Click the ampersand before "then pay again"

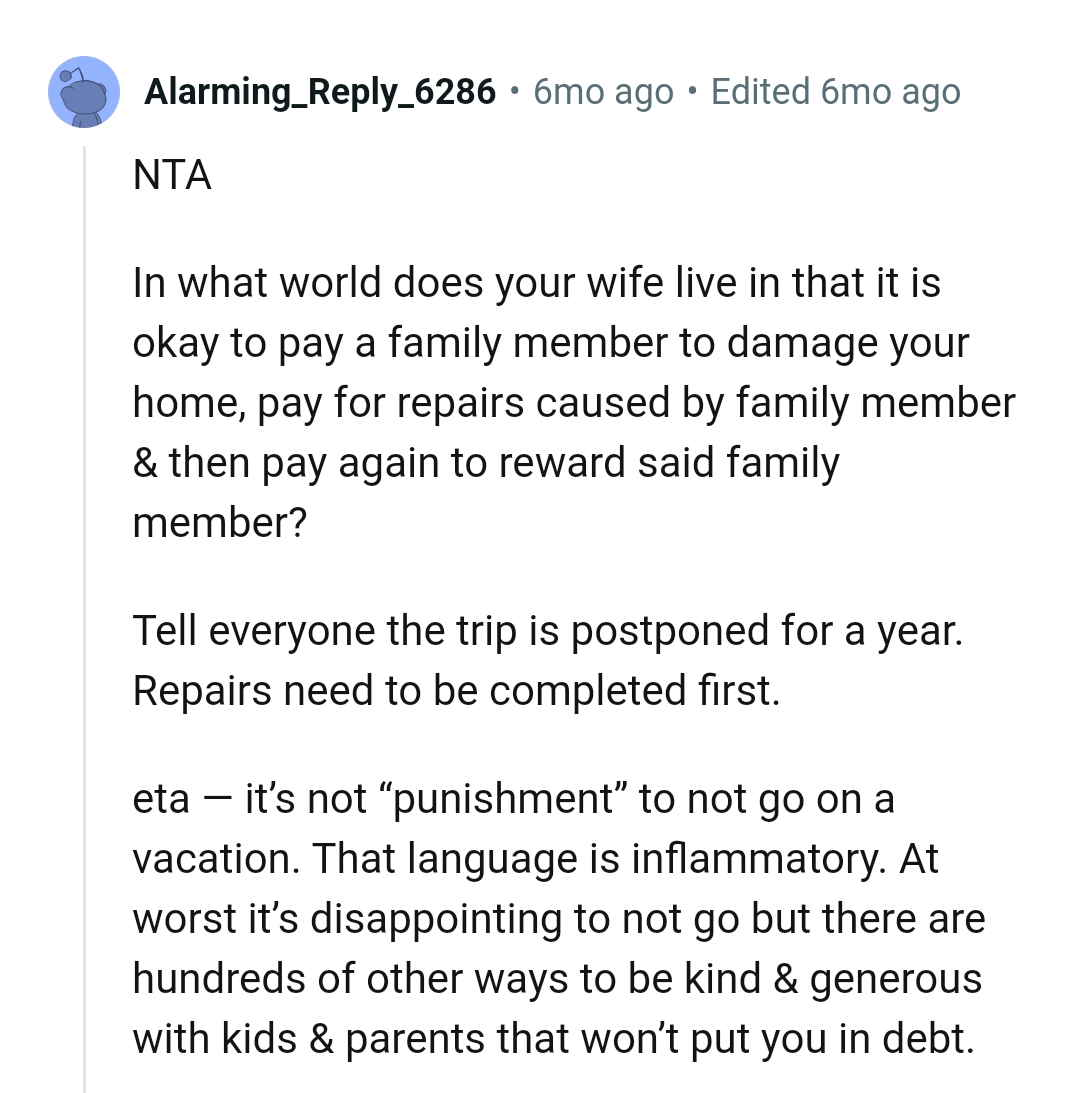click(145, 463)
